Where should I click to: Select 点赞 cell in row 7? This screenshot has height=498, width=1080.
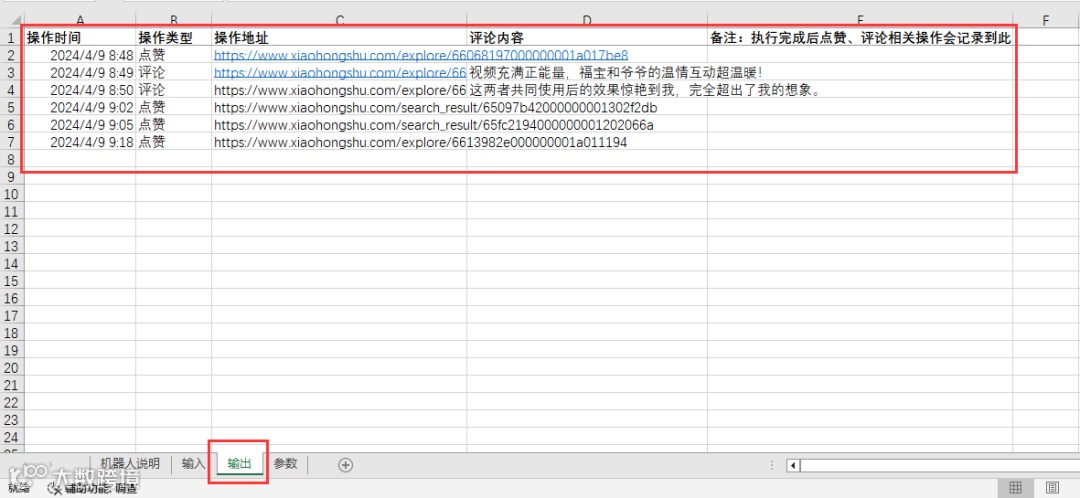(174, 142)
